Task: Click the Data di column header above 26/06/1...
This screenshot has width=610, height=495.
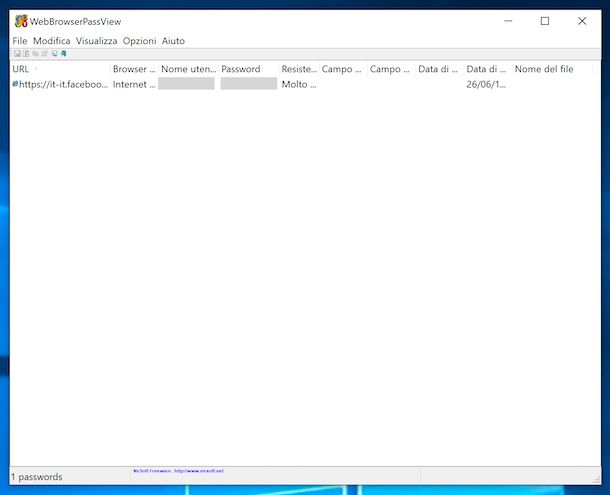Action: 488,69
